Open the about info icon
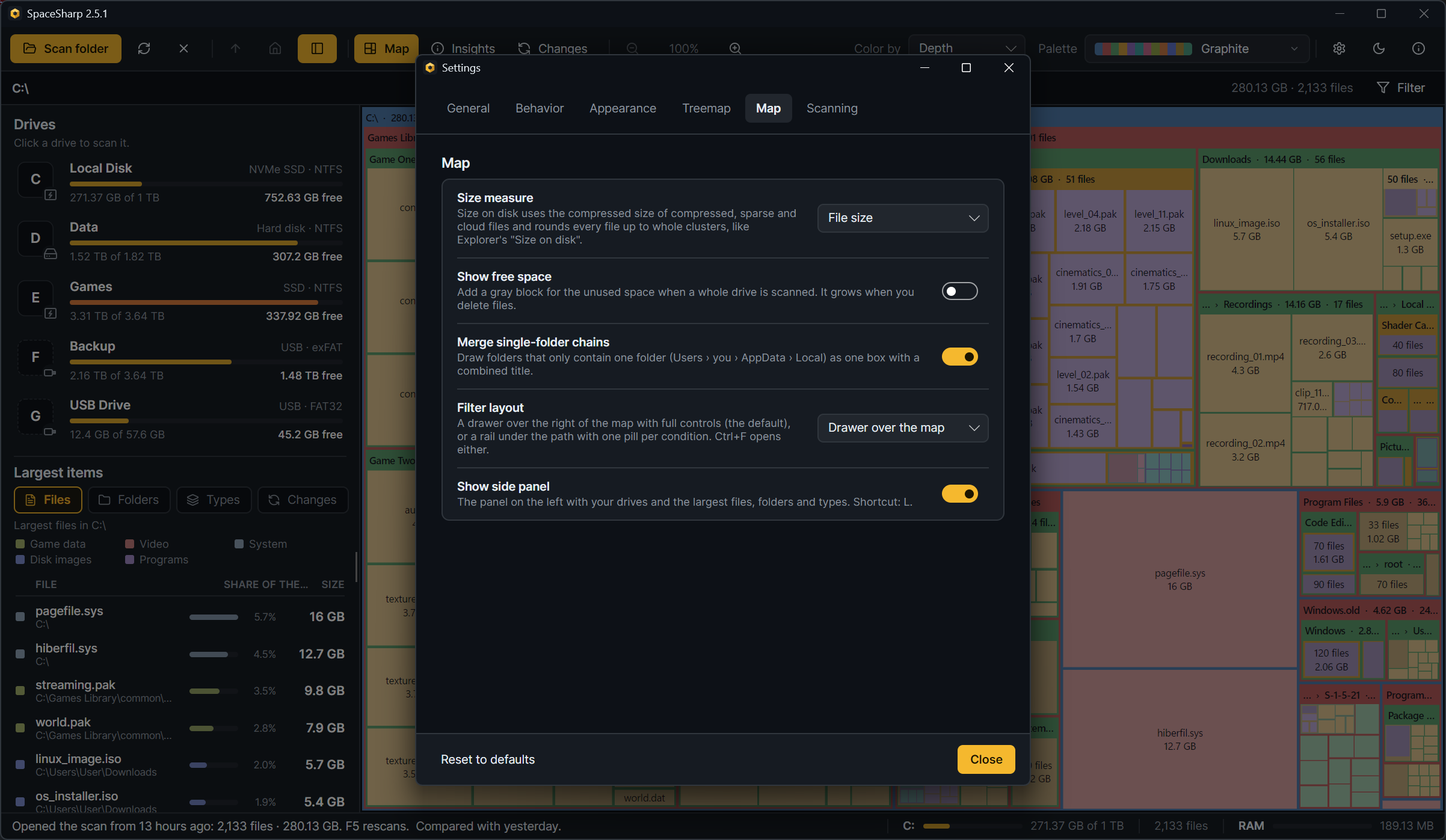The height and width of the screenshot is (840, 1446). [x=1418, y=49]
